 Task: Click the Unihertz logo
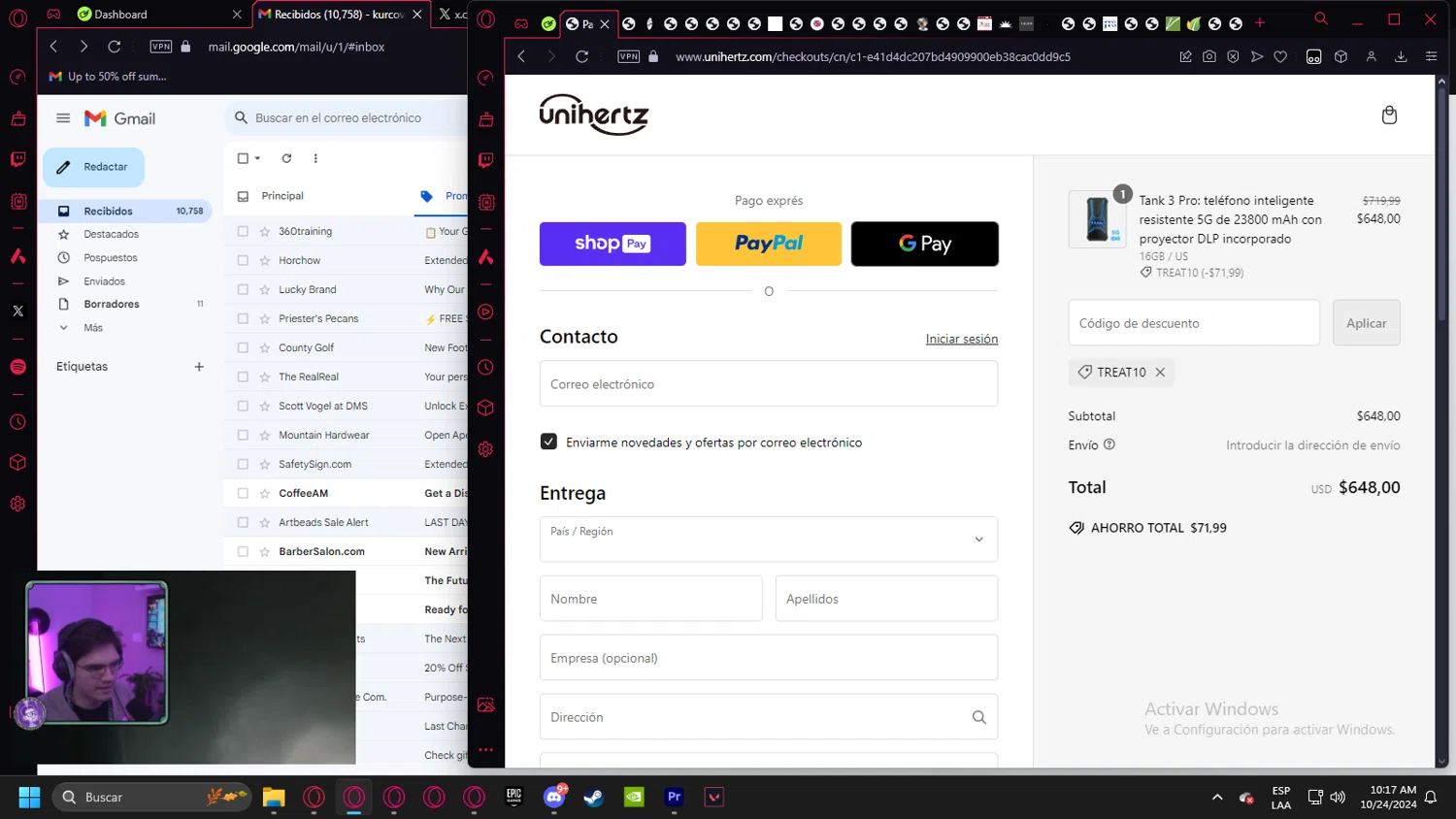pos(594,115)
